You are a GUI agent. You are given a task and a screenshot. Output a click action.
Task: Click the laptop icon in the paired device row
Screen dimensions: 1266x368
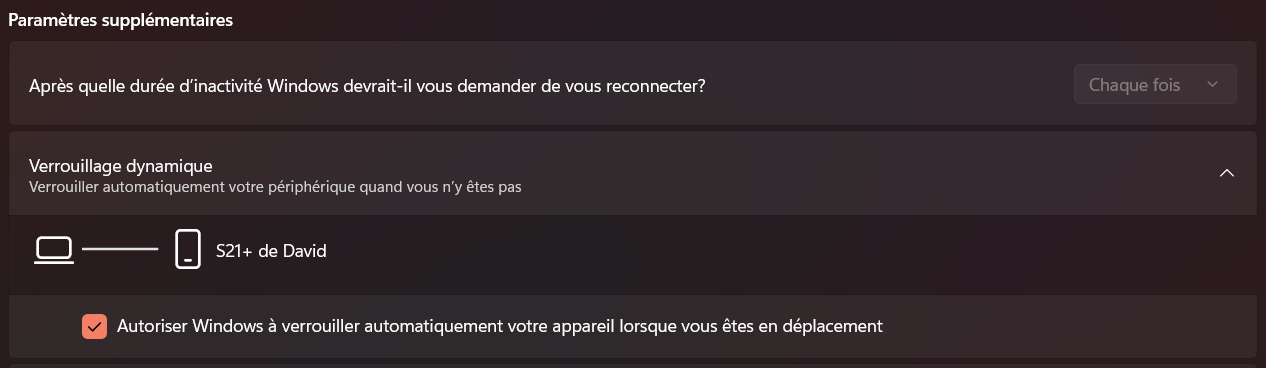[x=54, y=250]
